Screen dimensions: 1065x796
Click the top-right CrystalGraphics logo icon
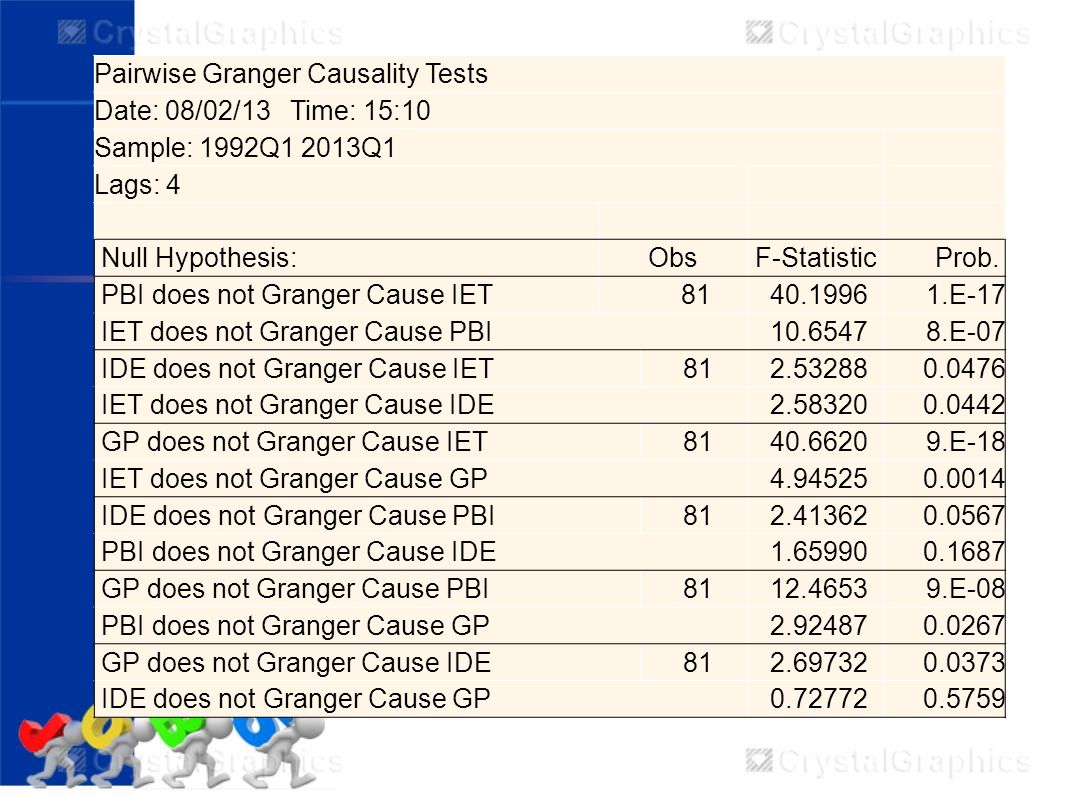[759, 32]
